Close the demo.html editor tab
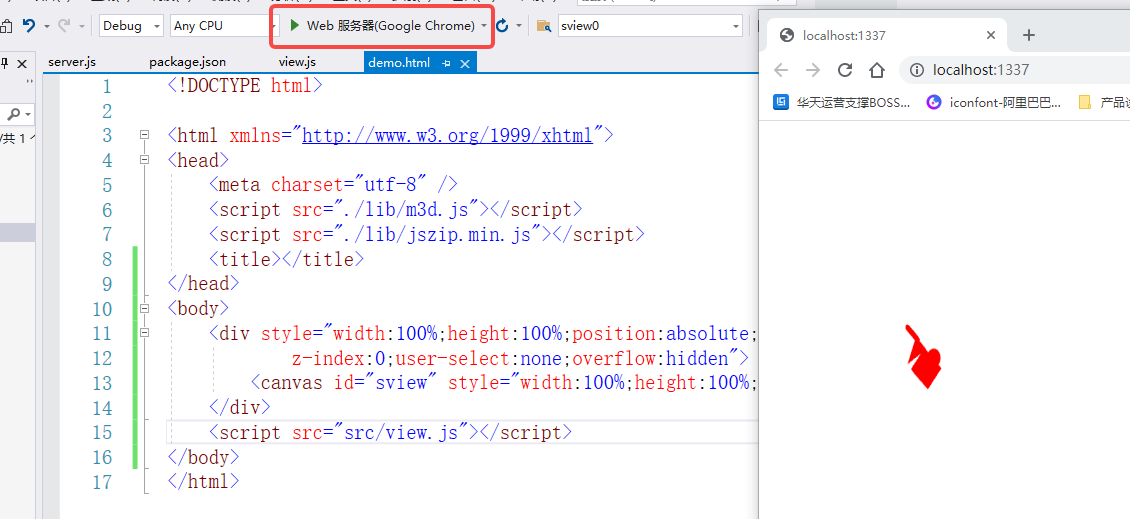 point(465,63)
